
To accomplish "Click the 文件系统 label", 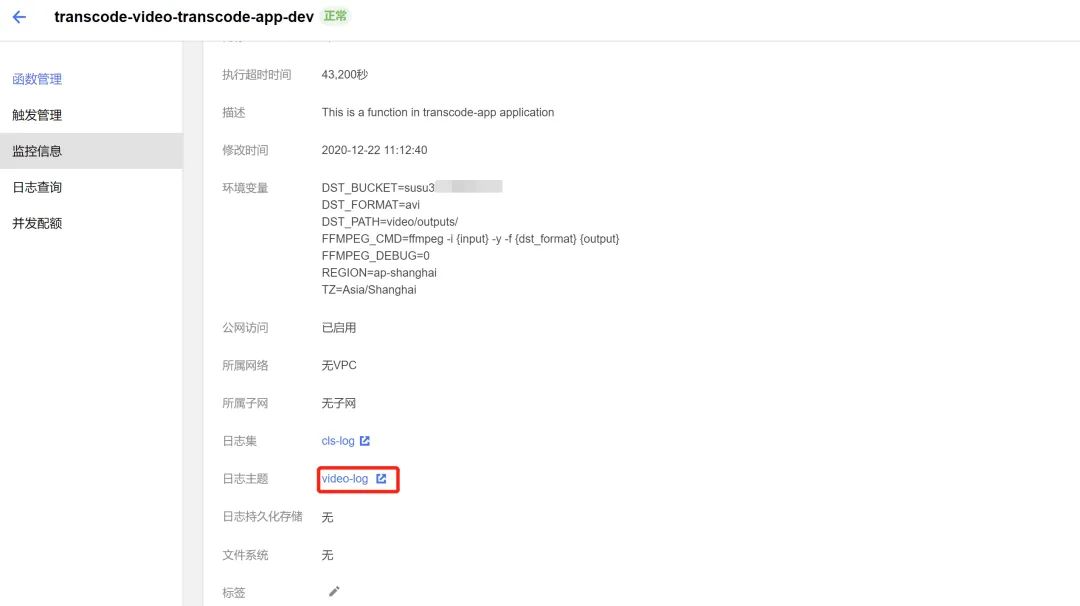I will pos(245,555).
